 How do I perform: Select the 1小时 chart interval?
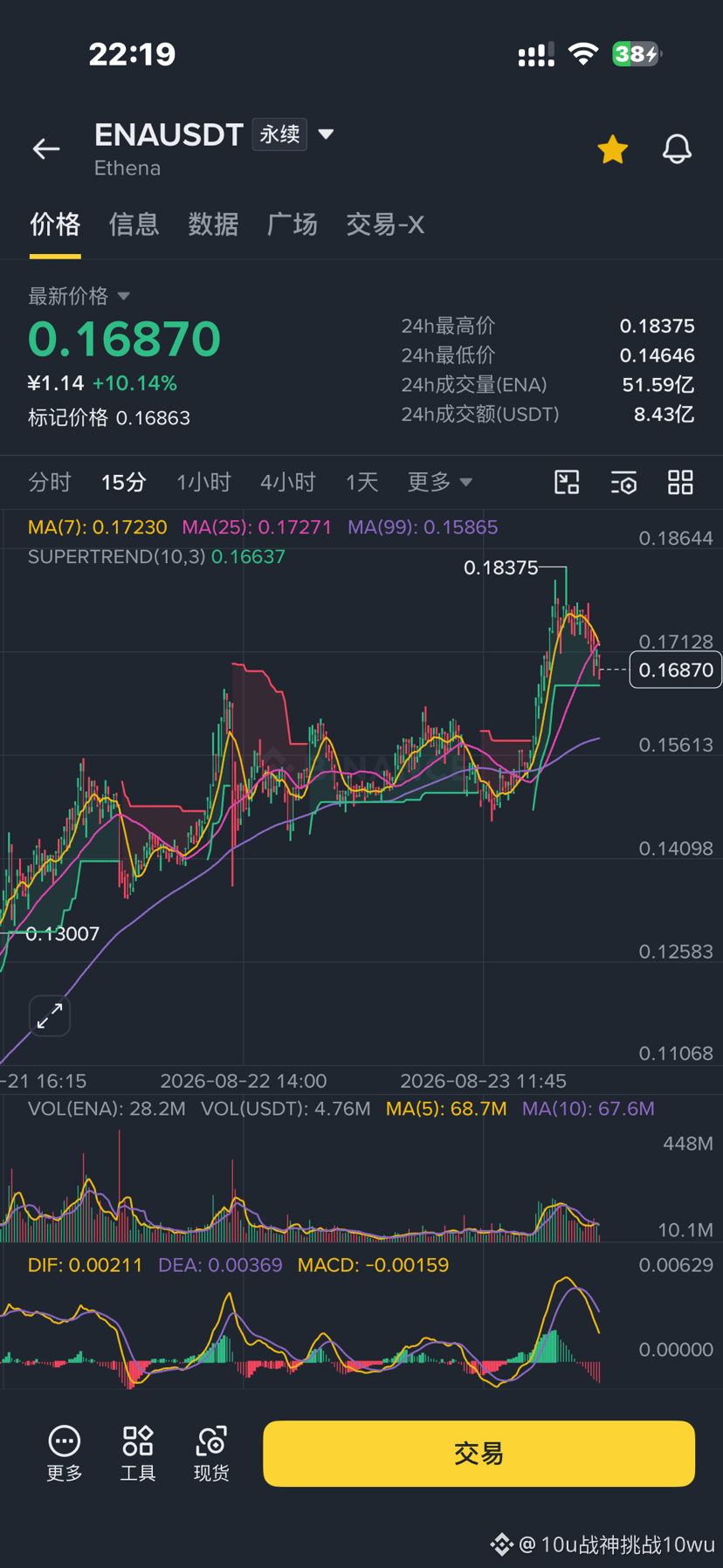(x=203, y=482)
